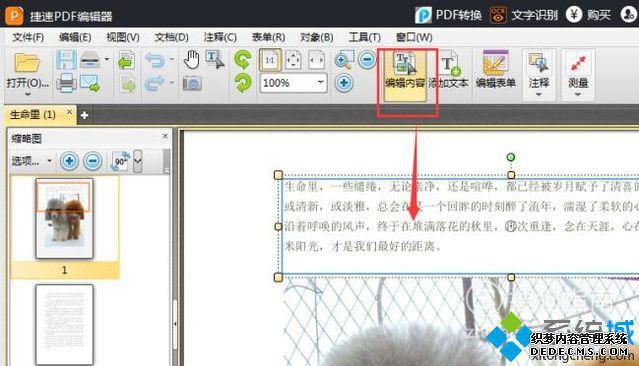
Task: Open the Window 窗口(W) menu
Action: pos(414,37)
